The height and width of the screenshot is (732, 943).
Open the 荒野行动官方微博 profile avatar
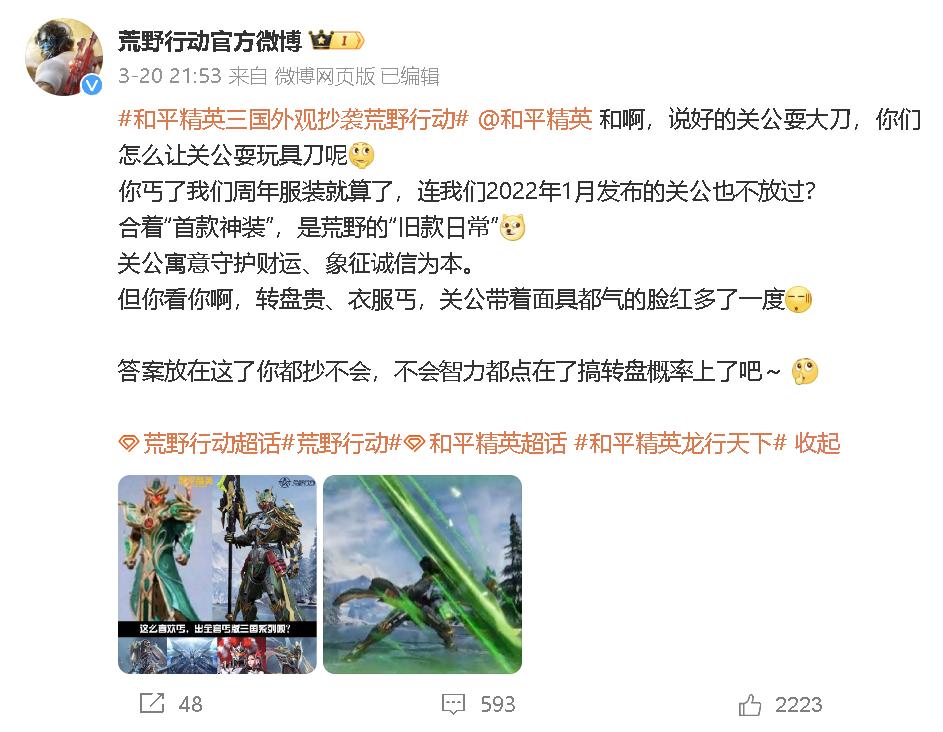[x=63, y=57]
